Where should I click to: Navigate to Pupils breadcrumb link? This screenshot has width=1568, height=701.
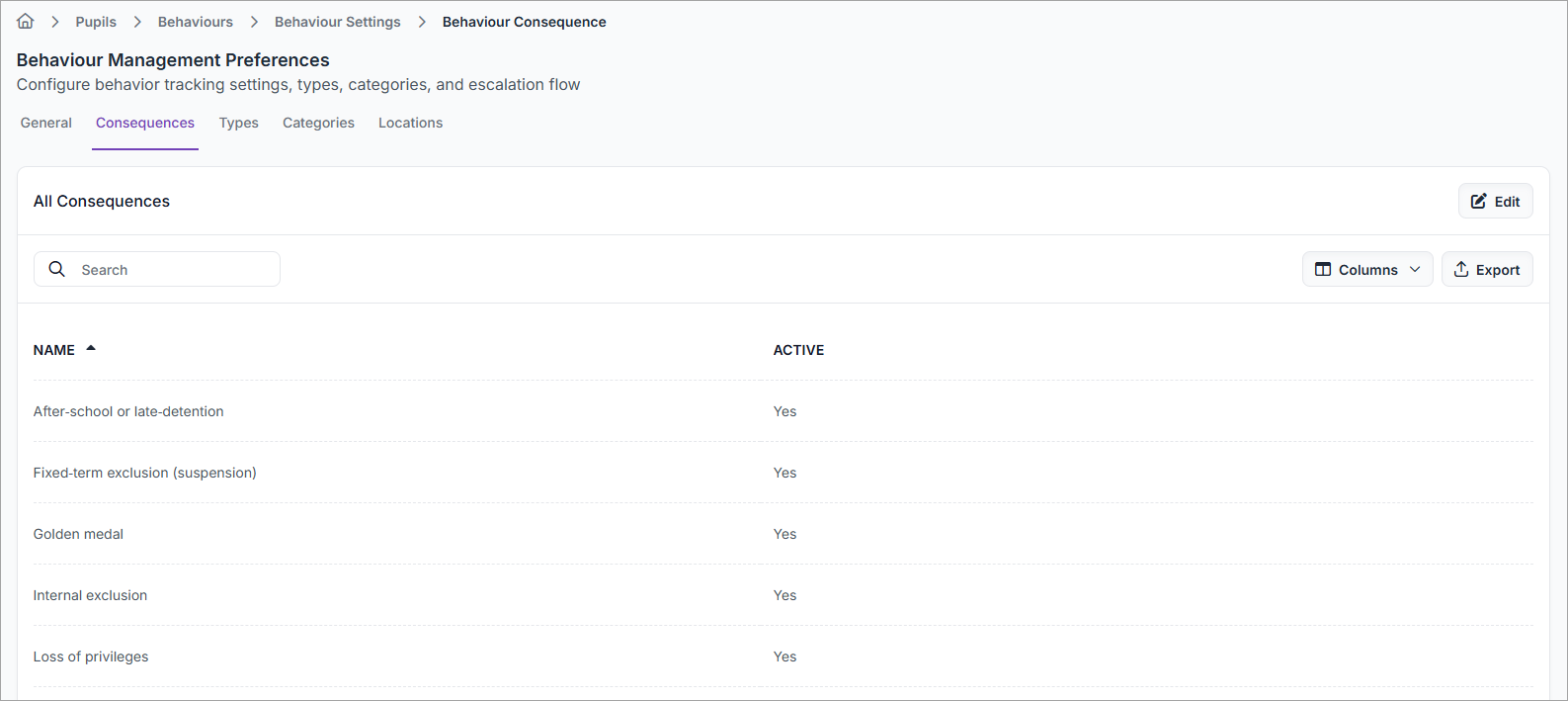(x=96, y=22)
